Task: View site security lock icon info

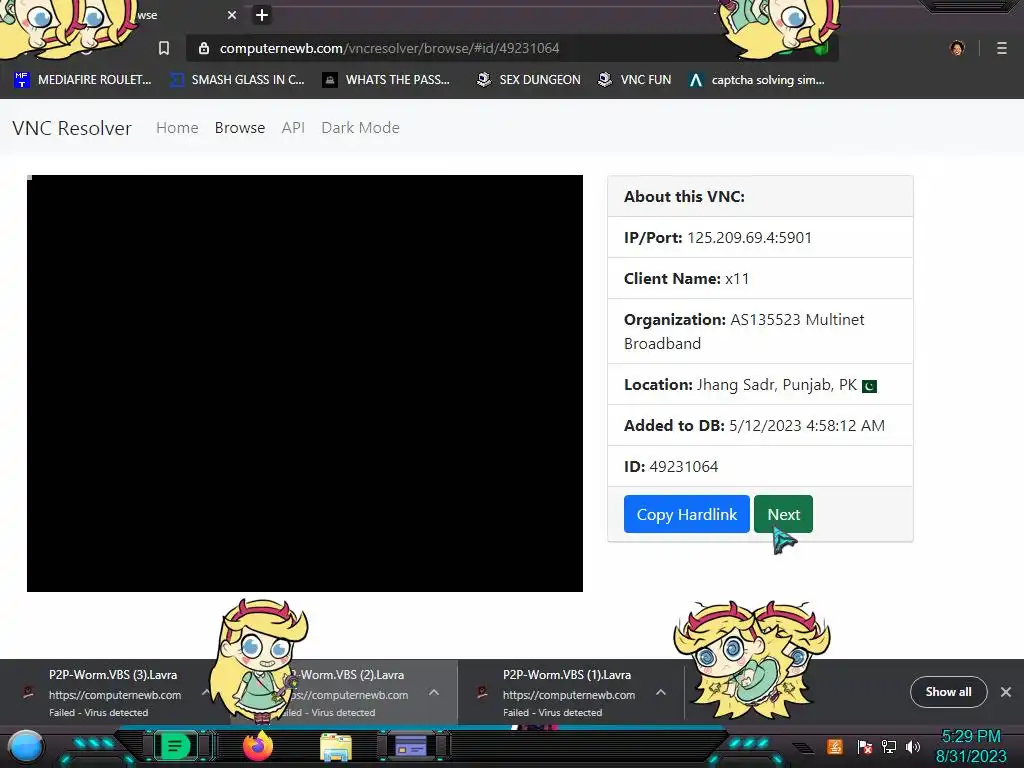Action: click(x=204, y=48)
